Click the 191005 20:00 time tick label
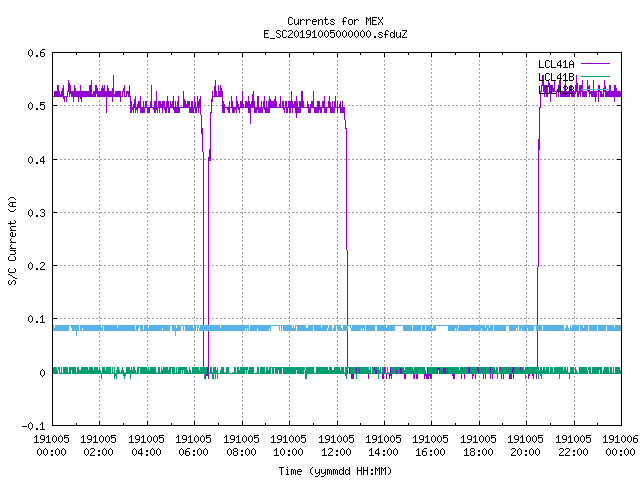Screen dimensions: 640x480 click(x=526, y=446)
